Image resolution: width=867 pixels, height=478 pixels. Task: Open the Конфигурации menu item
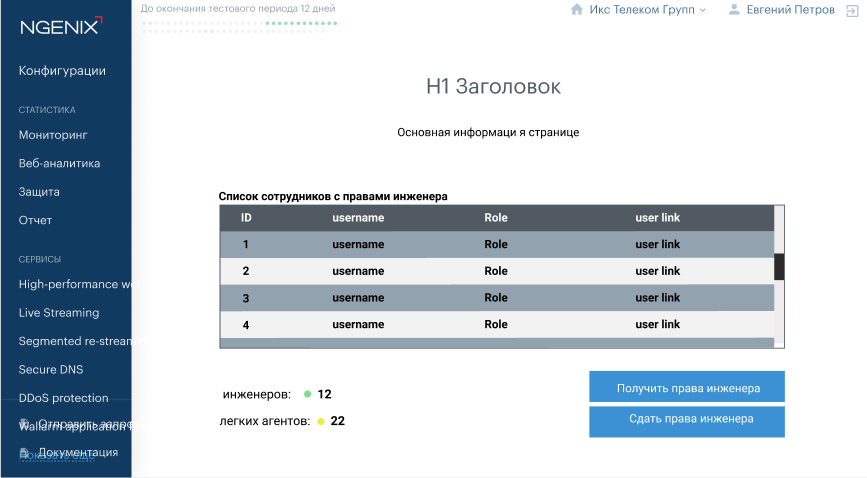coord(62,71)
